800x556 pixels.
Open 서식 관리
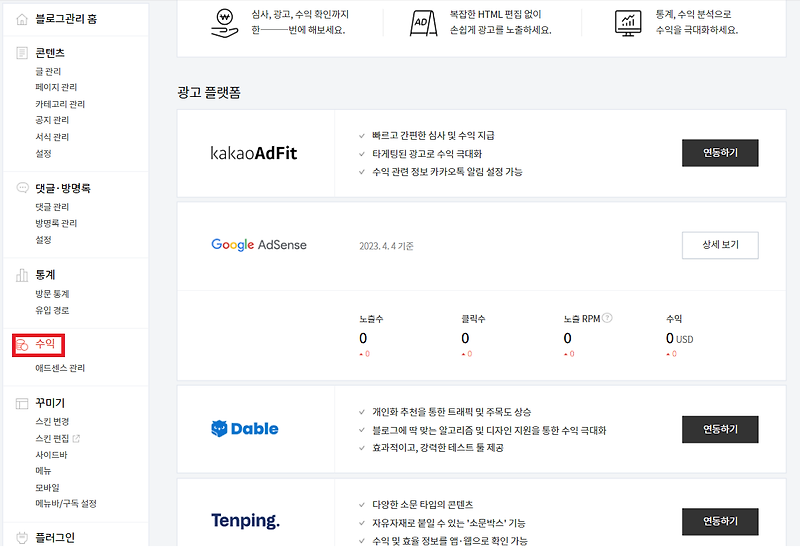click(52, 137)
